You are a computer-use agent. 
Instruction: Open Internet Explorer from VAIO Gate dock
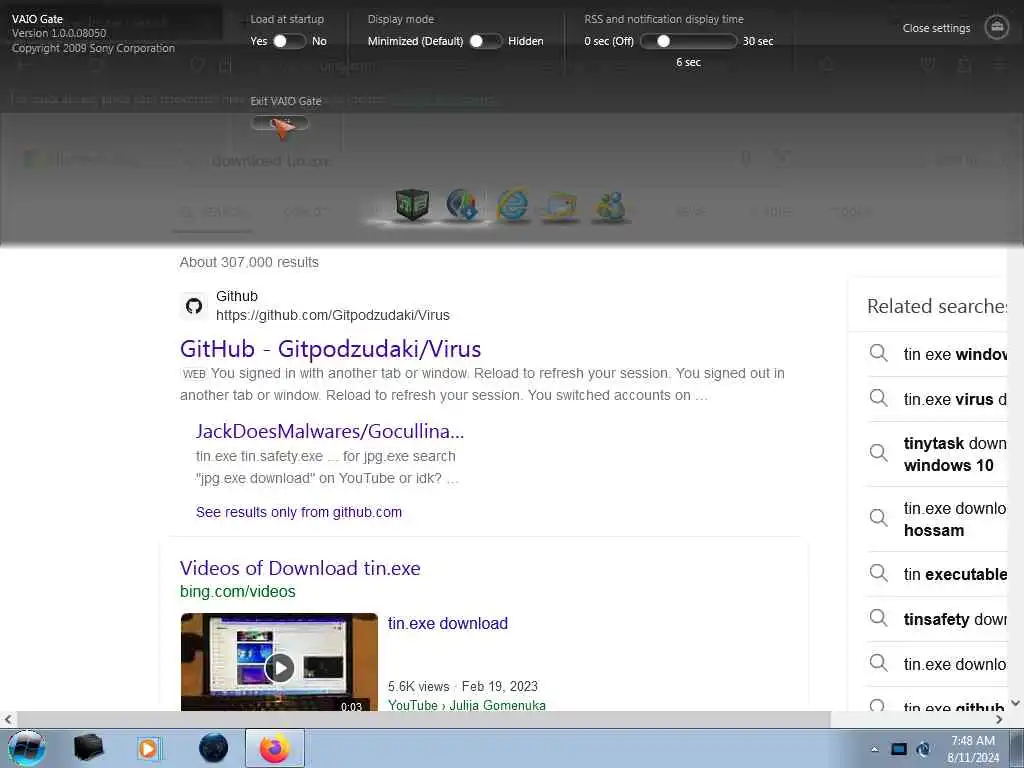[x=513, y=206]
